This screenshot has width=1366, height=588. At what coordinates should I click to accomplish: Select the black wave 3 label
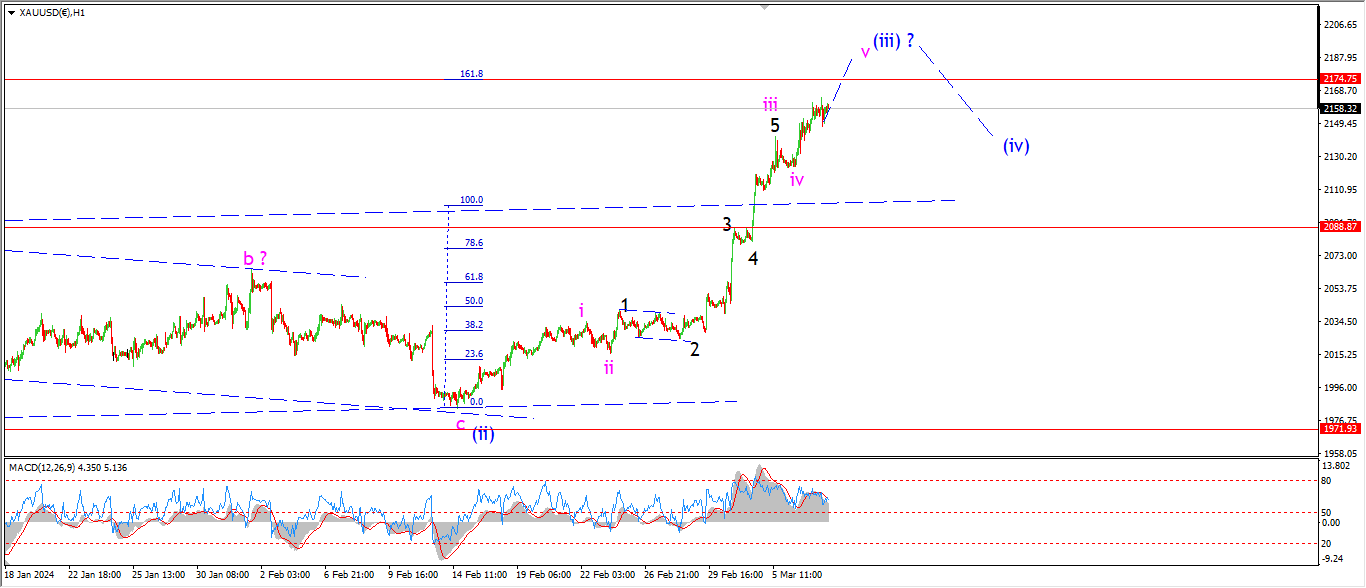(728, 225)
